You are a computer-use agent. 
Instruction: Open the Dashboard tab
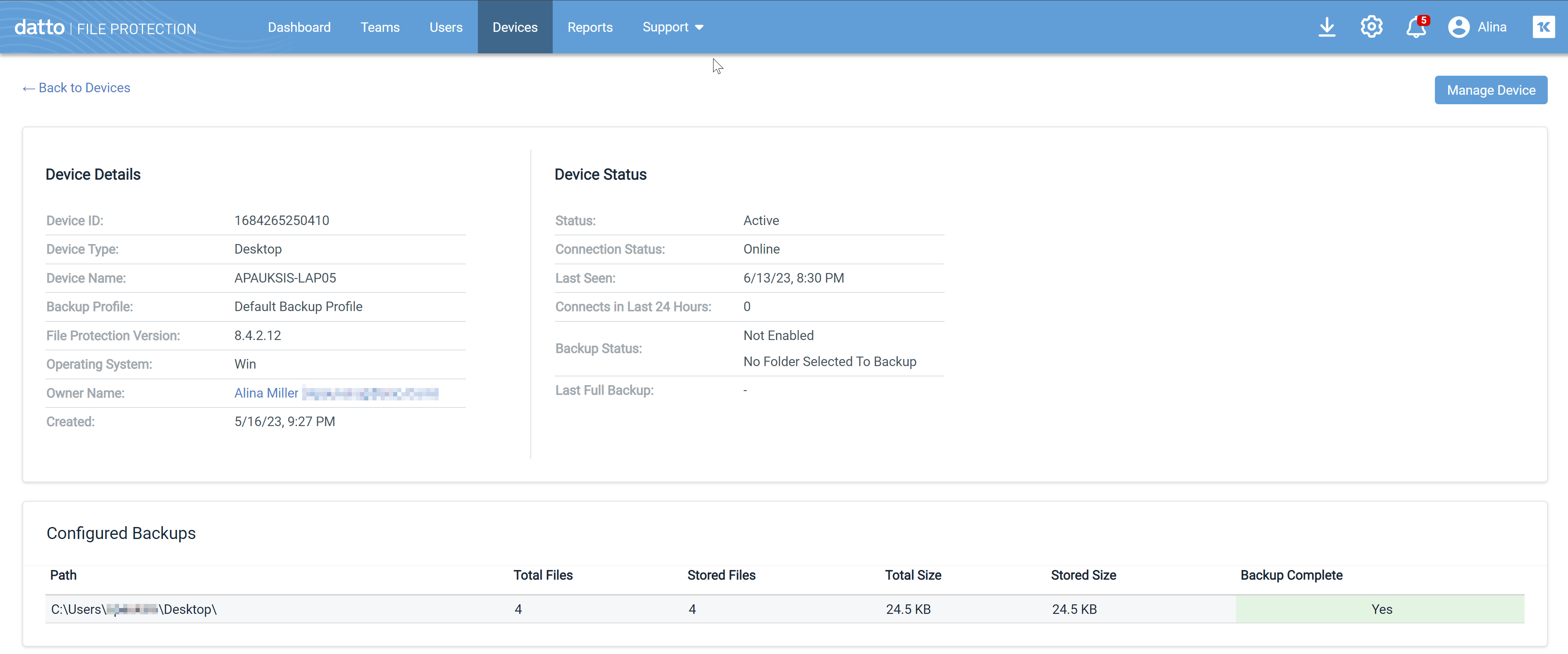coord(299,27)
